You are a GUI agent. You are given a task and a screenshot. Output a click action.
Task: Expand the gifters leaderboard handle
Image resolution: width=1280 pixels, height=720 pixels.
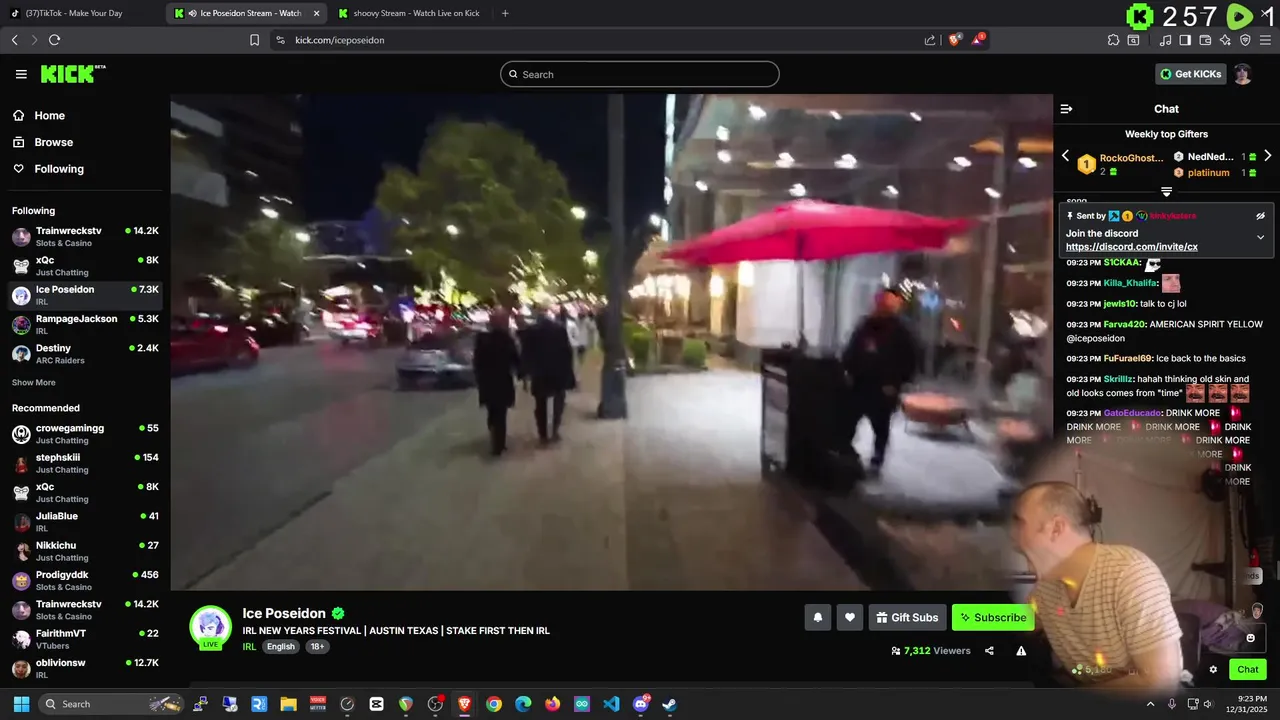1166,191
